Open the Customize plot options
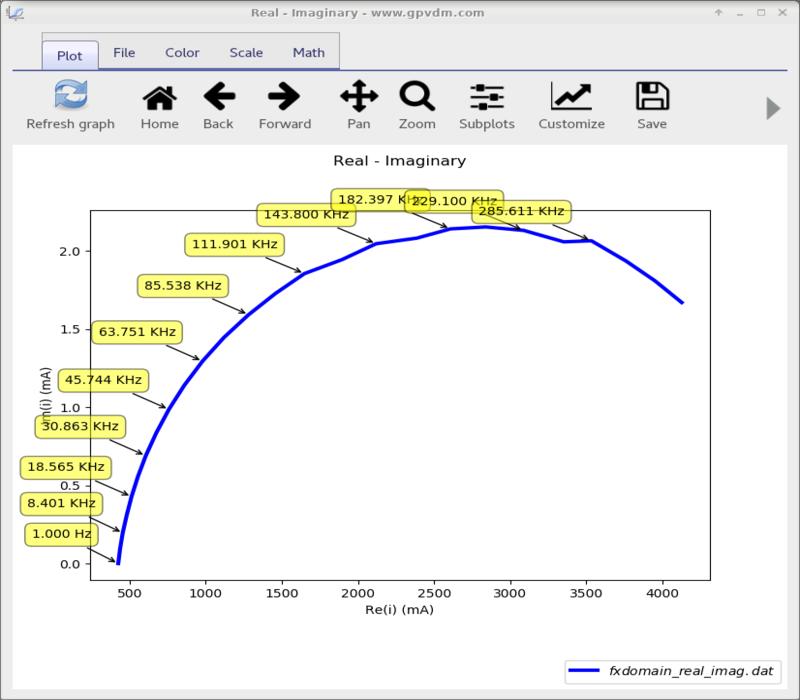800x700 pixels. point(571,98)
